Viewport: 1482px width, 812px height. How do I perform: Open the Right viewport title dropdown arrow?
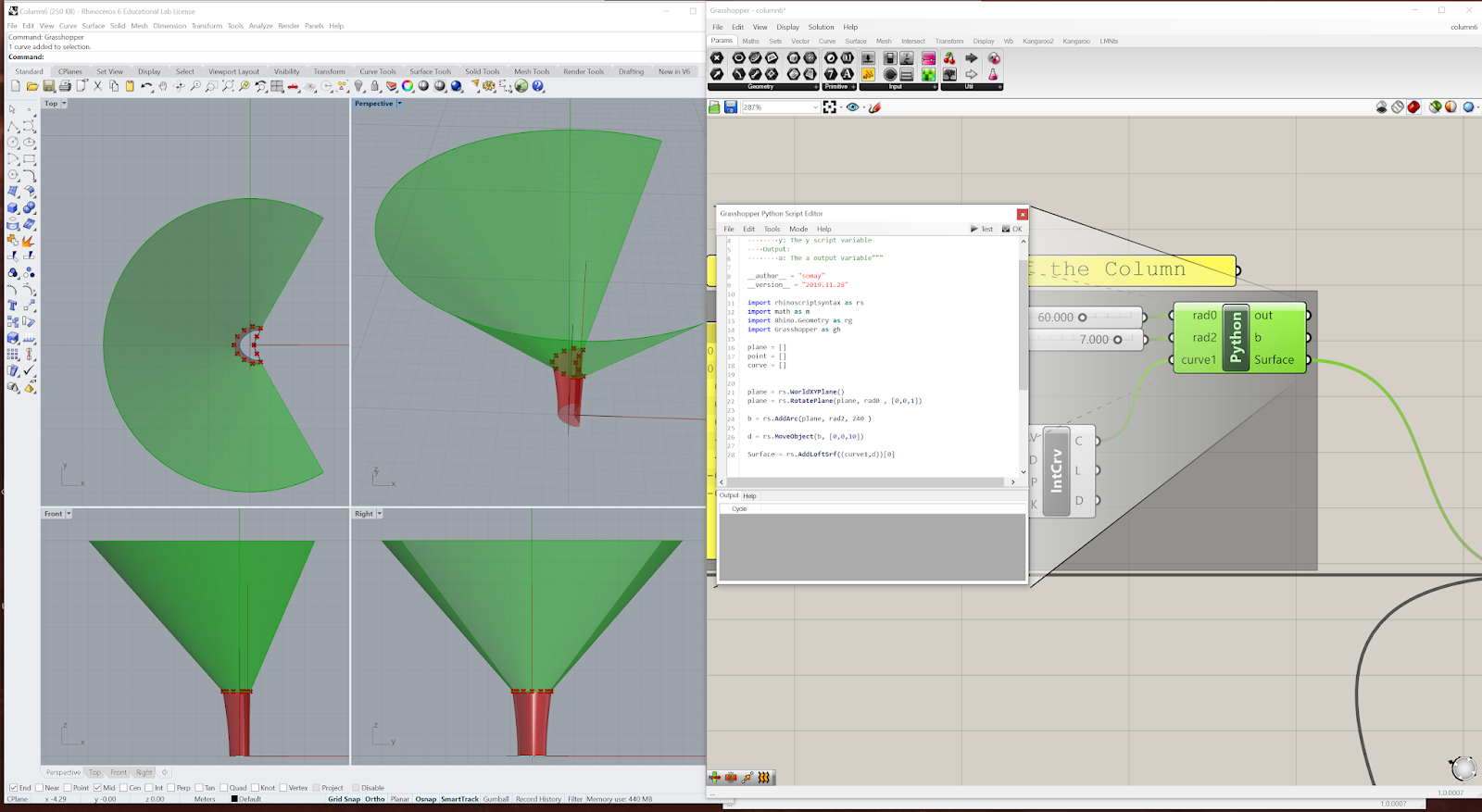point(379,514)
